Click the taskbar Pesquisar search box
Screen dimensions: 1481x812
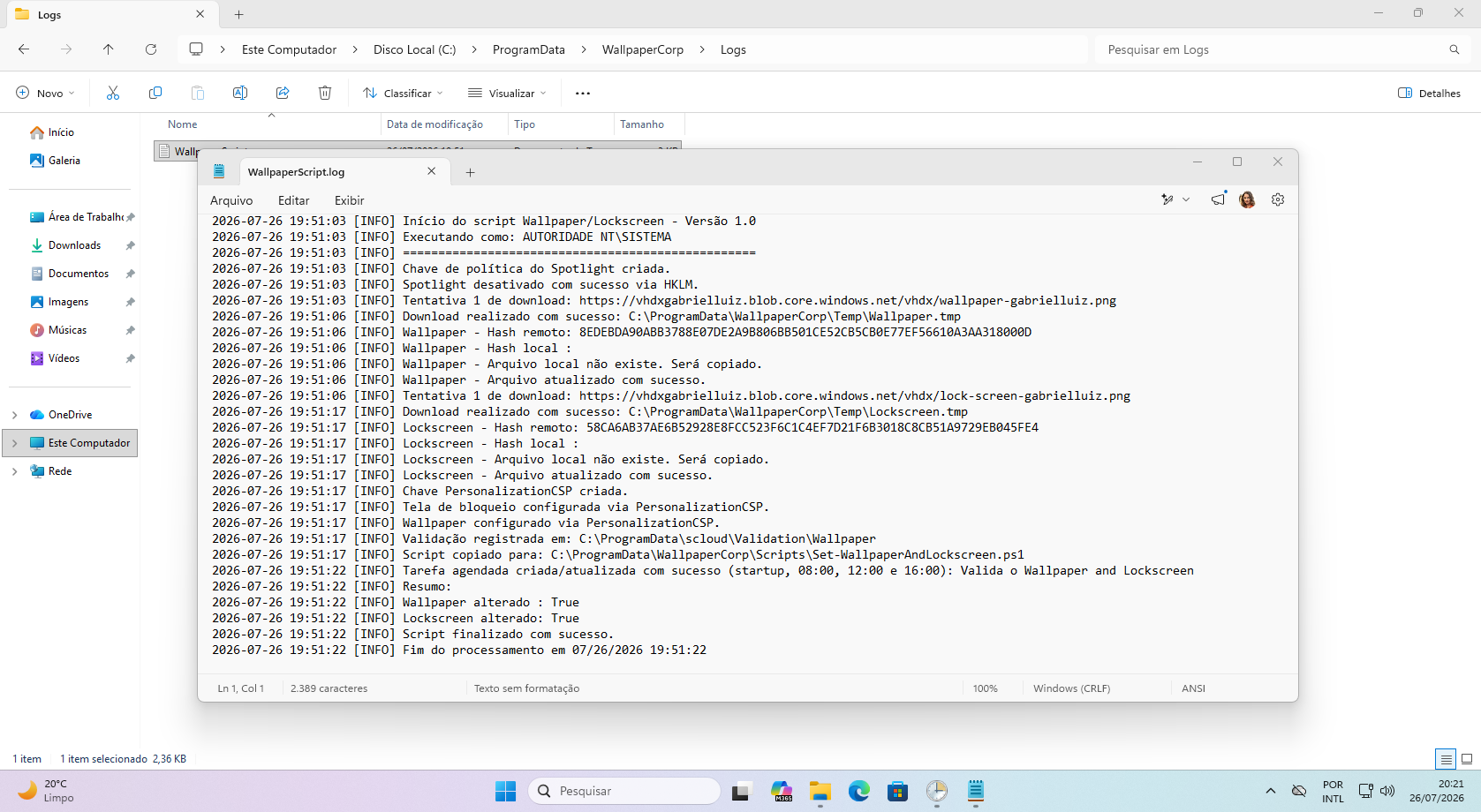[x=624, y=791]
